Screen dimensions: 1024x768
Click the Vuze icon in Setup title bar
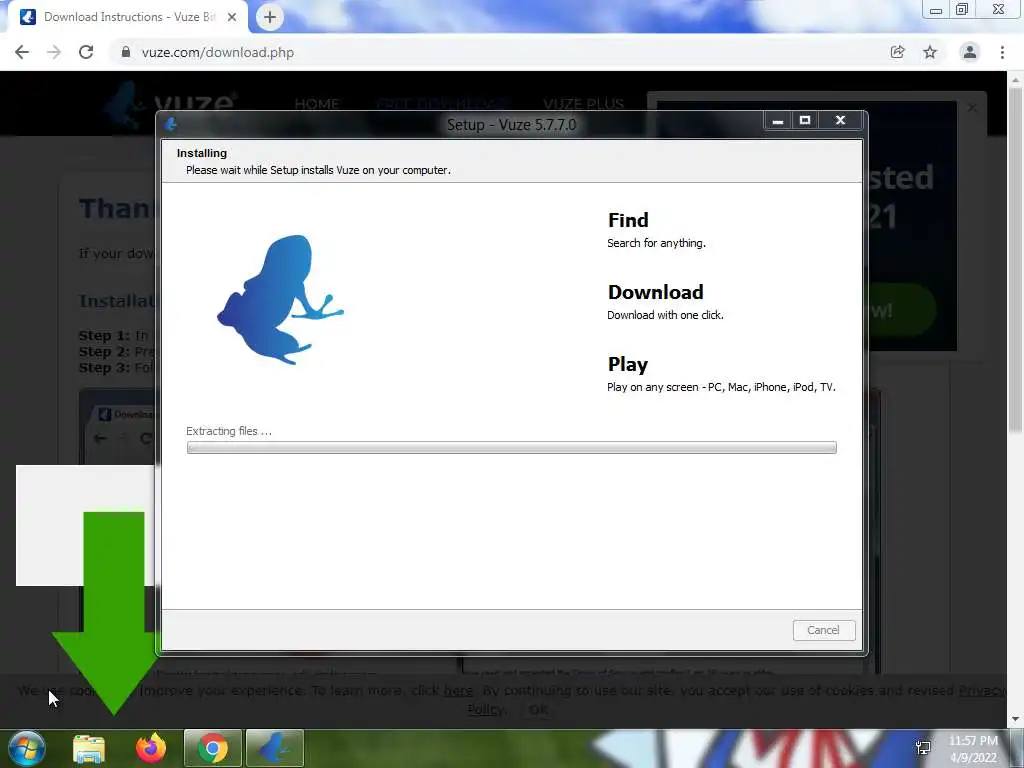171,123
